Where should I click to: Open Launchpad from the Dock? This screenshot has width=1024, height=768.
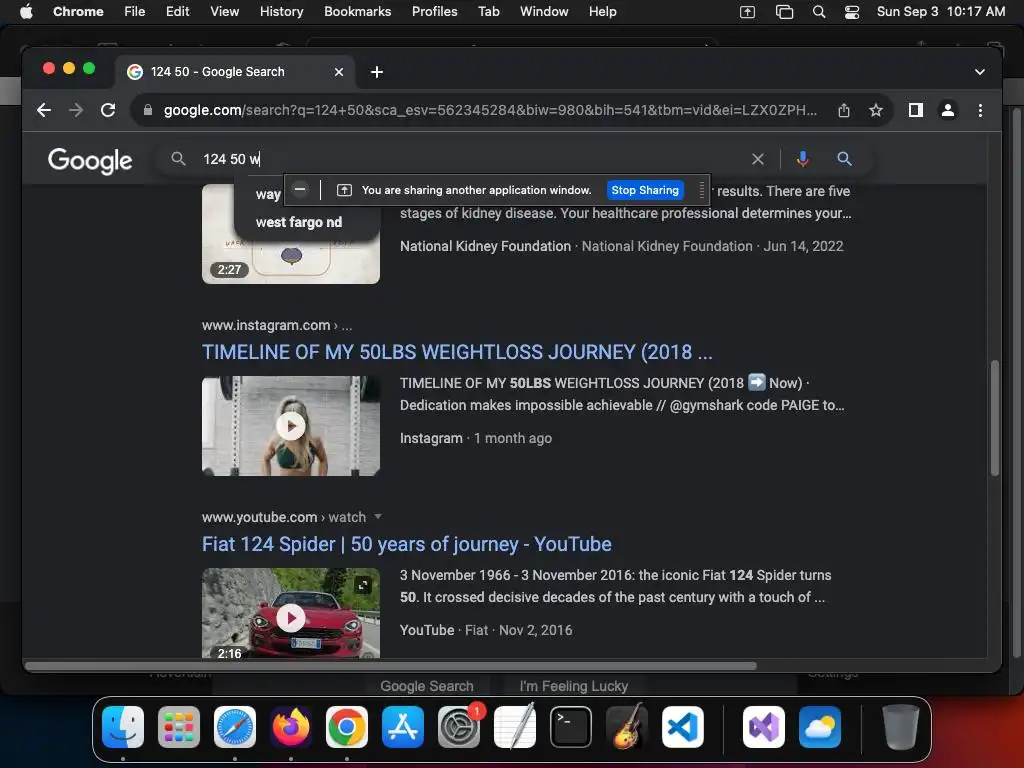179,727
